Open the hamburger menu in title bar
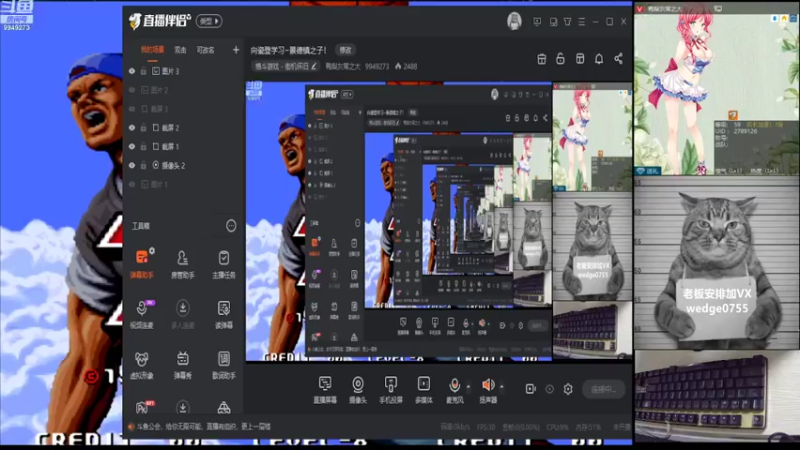 [582, 22]
